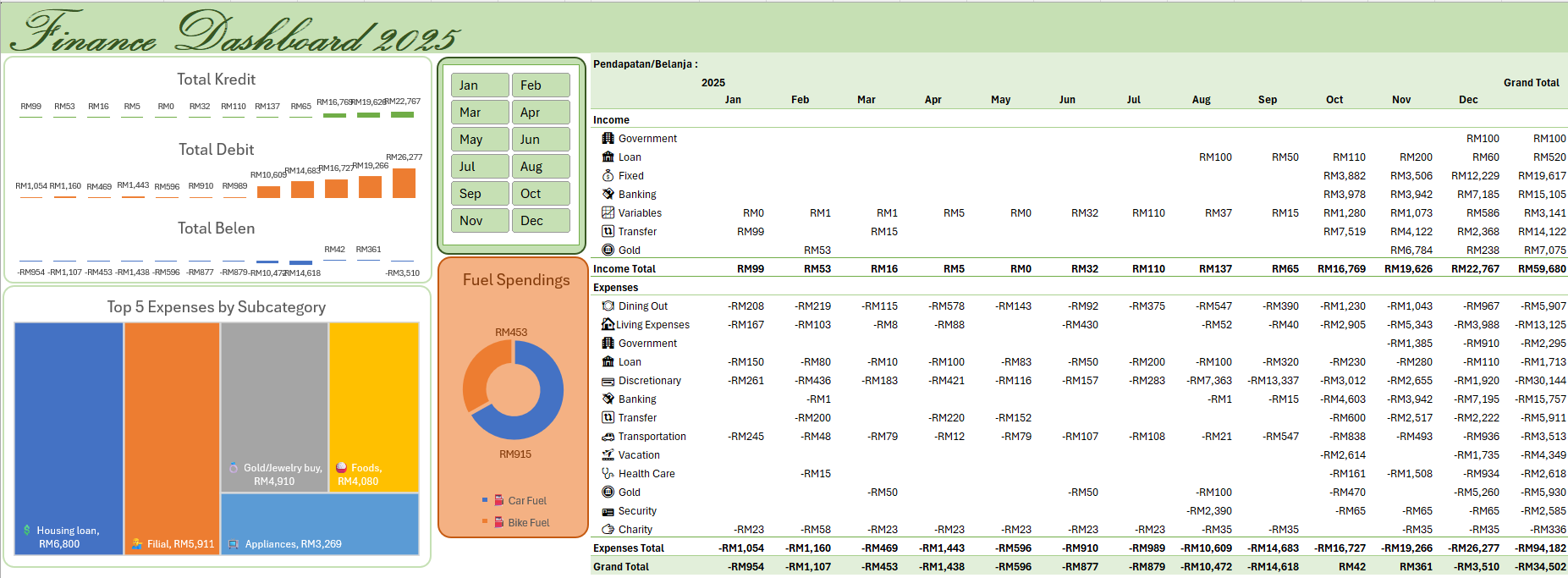Screen dimensions: 1568x578
Task: Select the Appliances treemap tile
Action: (x=320, y=523)
